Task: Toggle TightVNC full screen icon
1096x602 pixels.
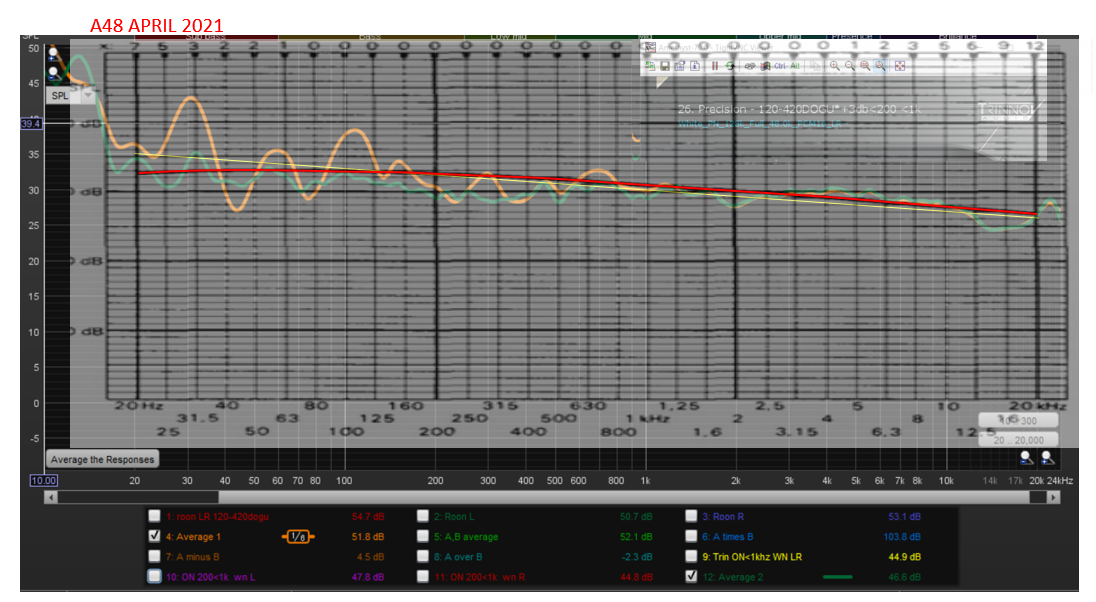Action: click(x=900, y=66)
